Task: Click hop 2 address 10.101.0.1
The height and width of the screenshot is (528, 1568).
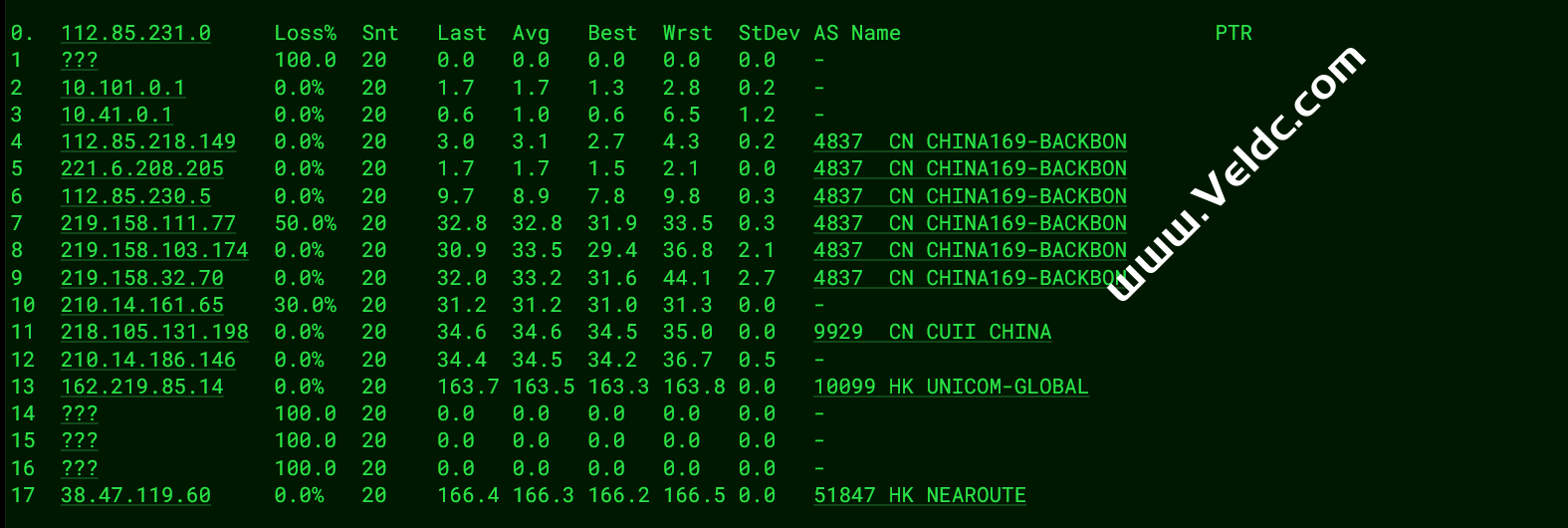Action: coord(122,88)
